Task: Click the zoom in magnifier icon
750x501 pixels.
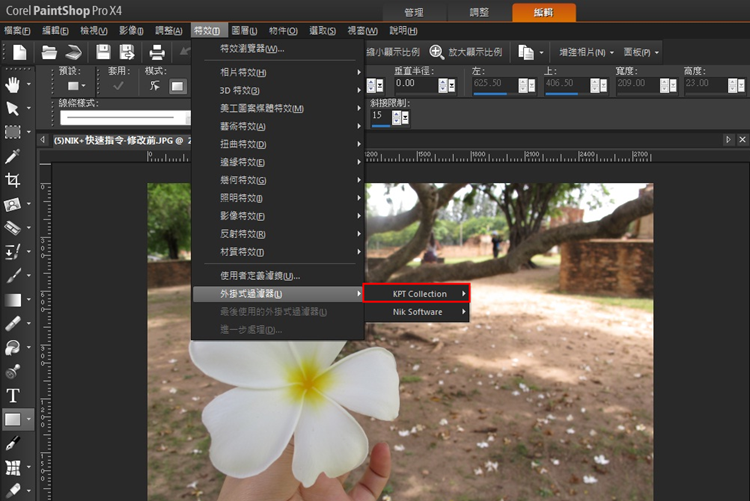Action: point(436,52)
